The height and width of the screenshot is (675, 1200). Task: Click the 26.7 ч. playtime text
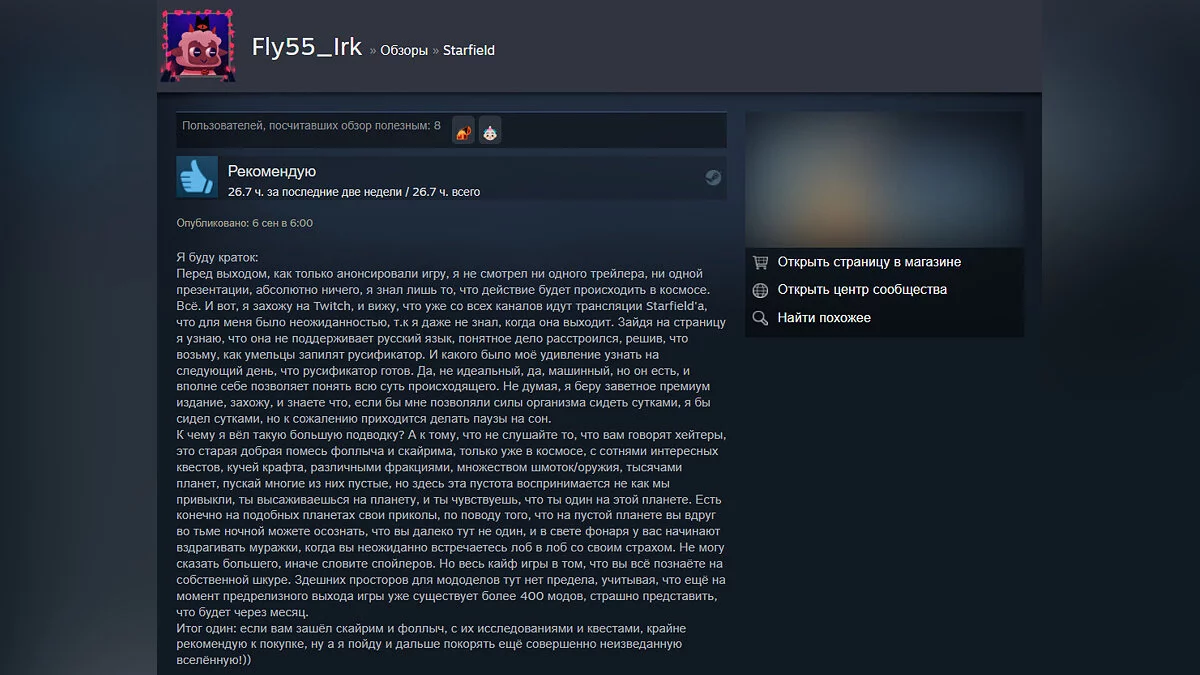point(354,192)
